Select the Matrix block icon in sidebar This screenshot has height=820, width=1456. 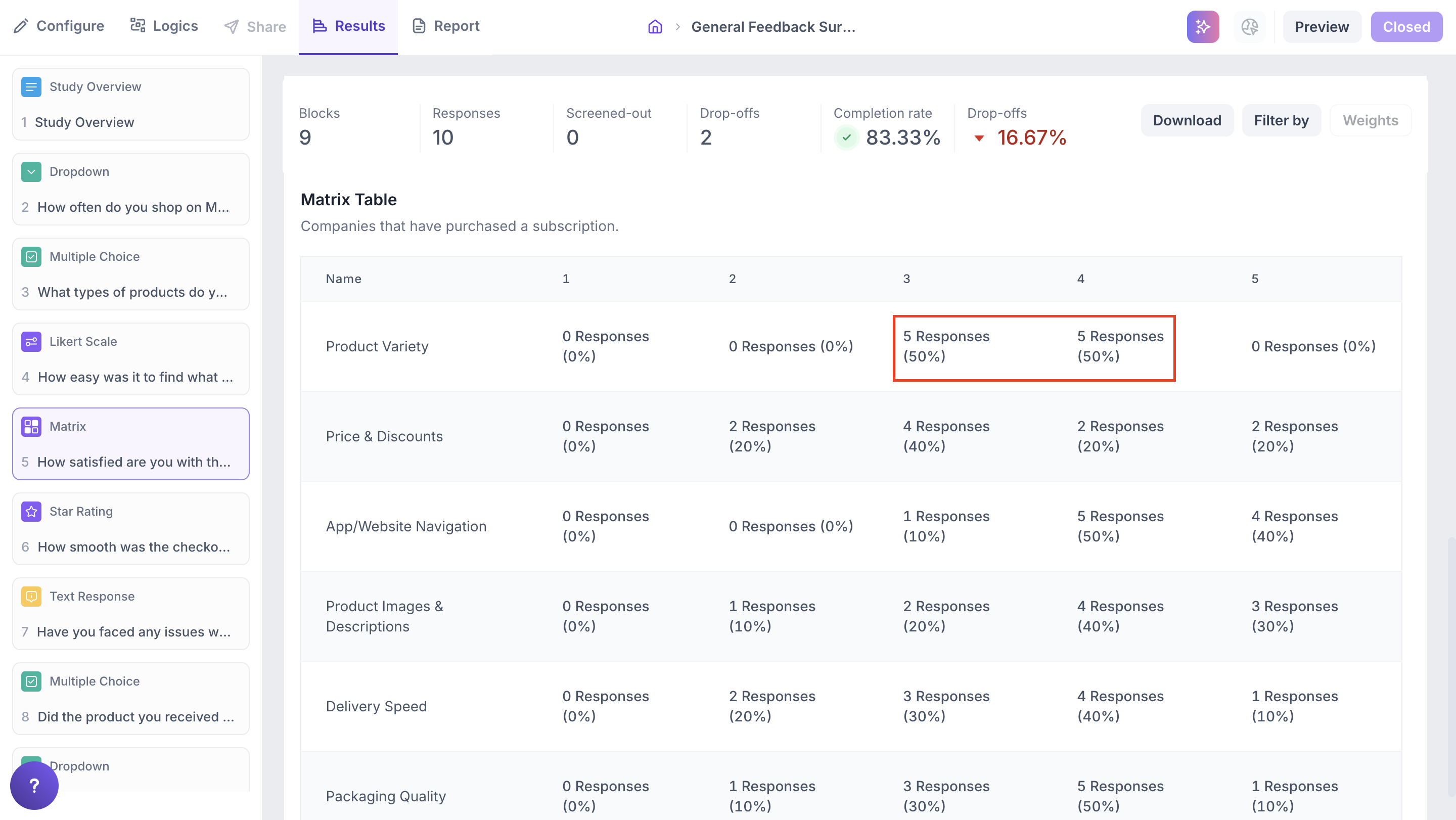point(31,426)
